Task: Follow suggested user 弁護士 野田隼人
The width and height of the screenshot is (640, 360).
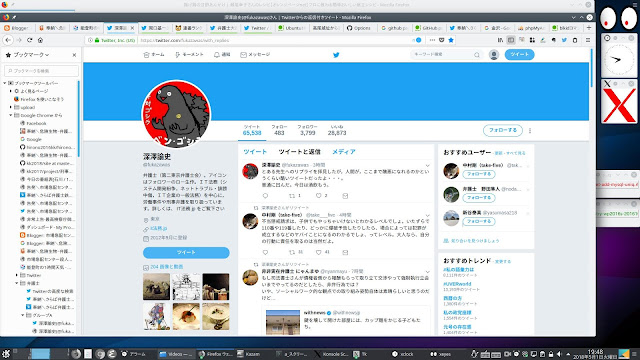Action: point(479,198)
